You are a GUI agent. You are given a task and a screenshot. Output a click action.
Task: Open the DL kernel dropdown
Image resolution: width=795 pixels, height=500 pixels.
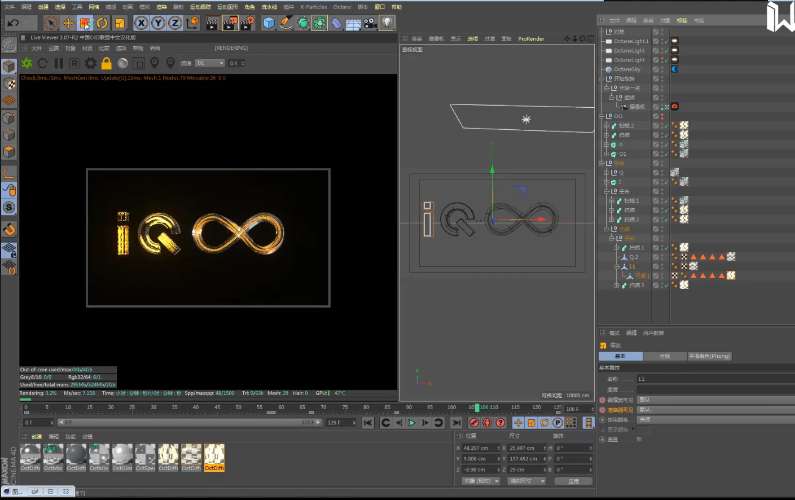(208, 64)
